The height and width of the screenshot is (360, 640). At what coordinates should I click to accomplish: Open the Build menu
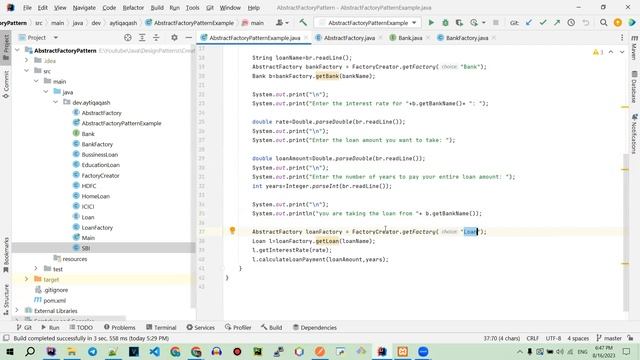point(157,8)
